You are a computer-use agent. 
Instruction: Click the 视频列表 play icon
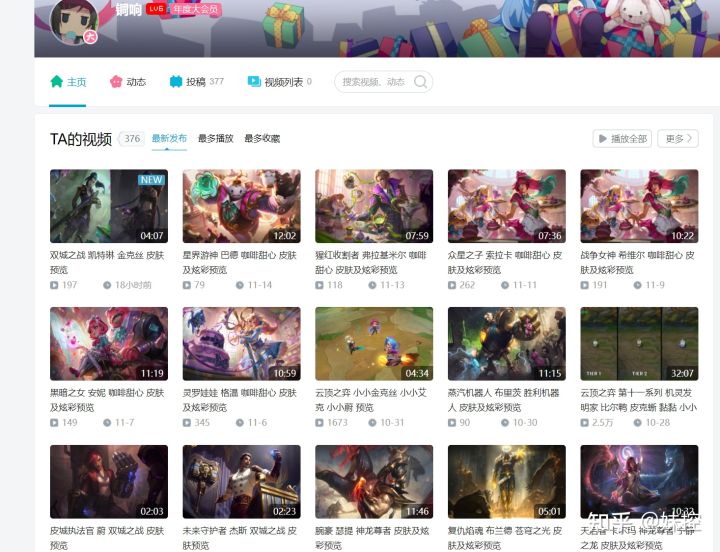point(254,81)
